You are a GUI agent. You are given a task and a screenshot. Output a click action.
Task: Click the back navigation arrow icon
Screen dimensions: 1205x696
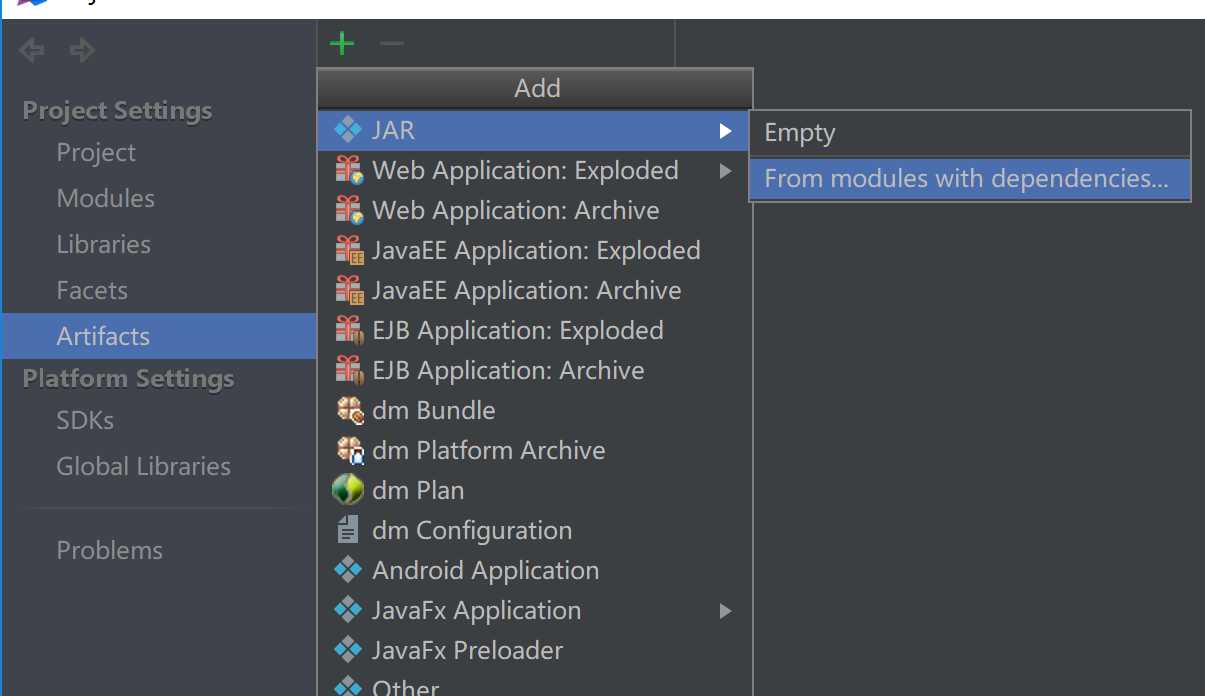(32, 49)
